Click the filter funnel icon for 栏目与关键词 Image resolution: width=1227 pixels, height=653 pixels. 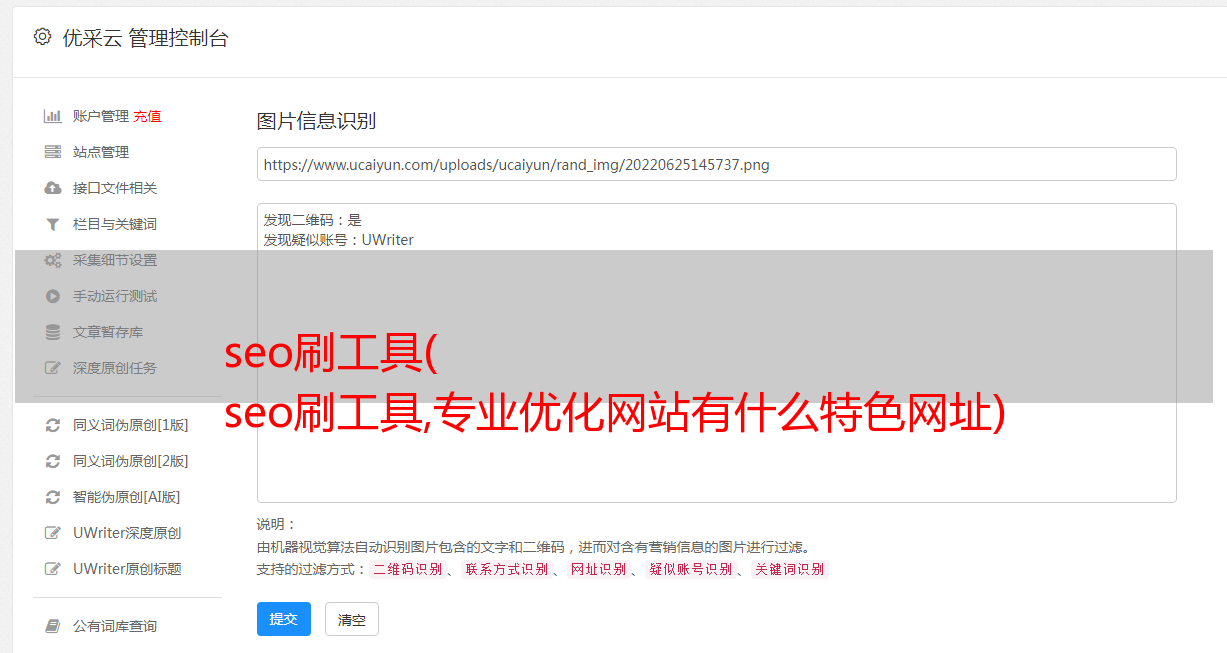(53, 224)
